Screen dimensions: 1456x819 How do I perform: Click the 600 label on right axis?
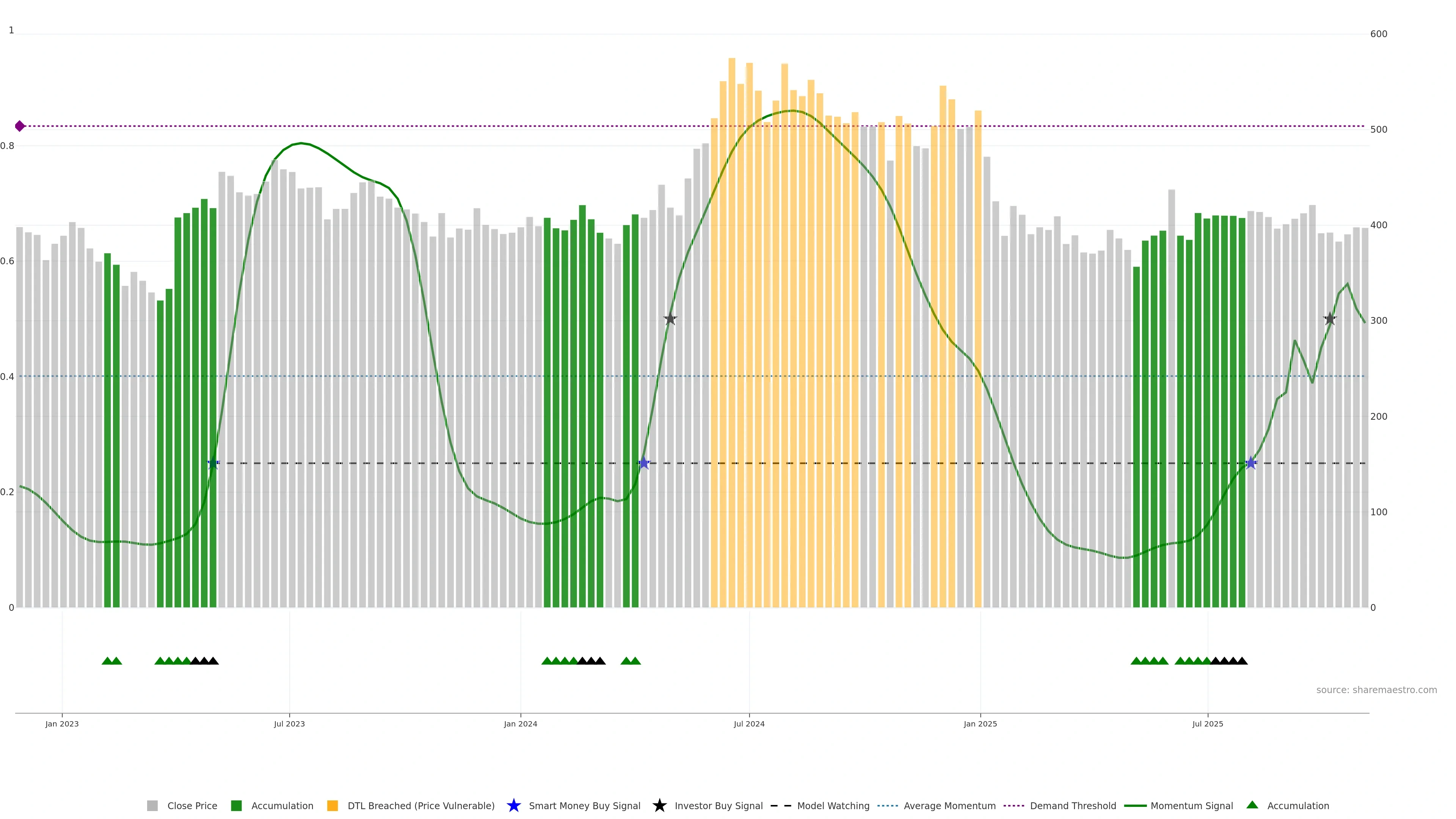pos(1379,34)
